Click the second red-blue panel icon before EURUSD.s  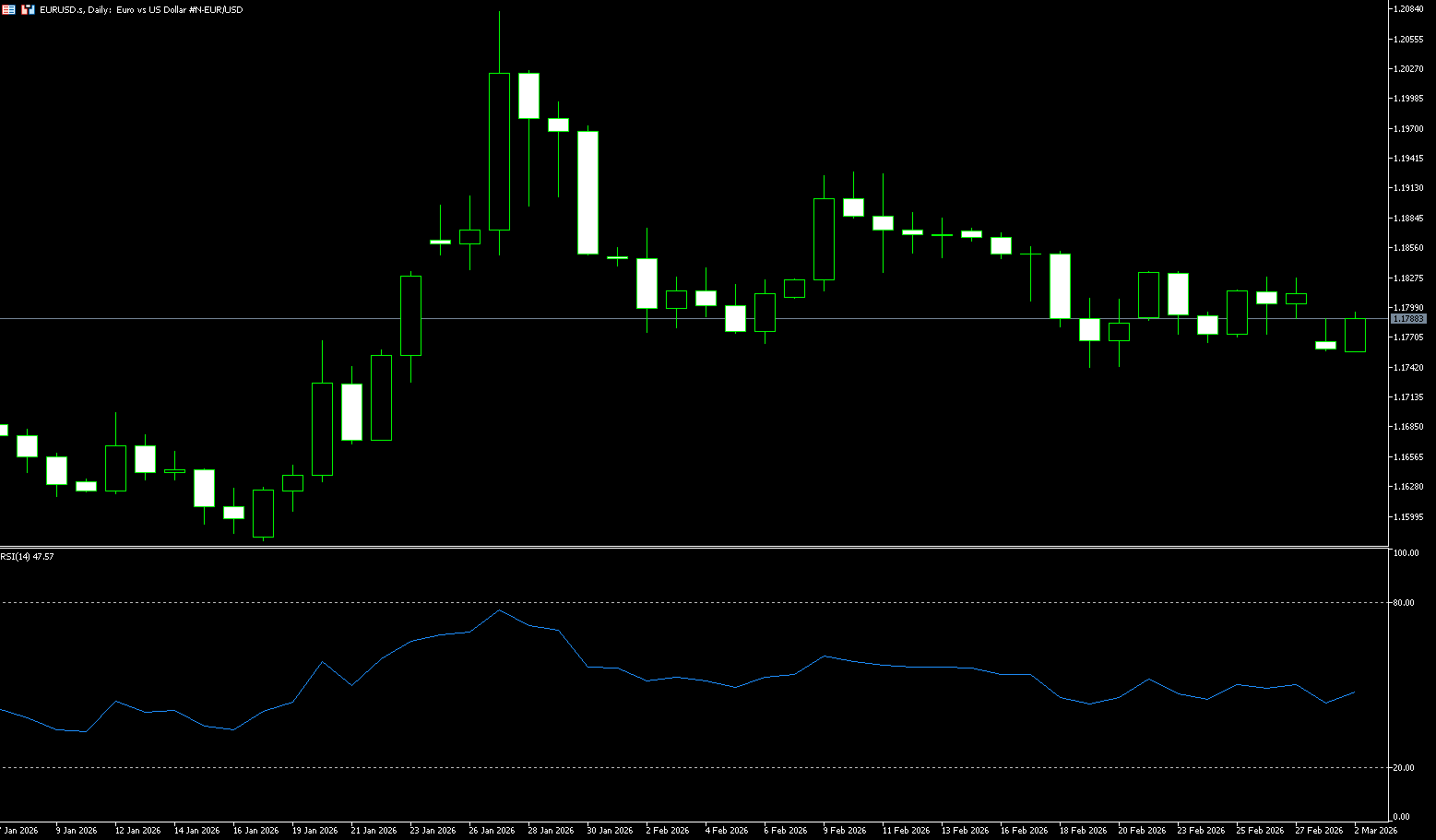point(28,9)
